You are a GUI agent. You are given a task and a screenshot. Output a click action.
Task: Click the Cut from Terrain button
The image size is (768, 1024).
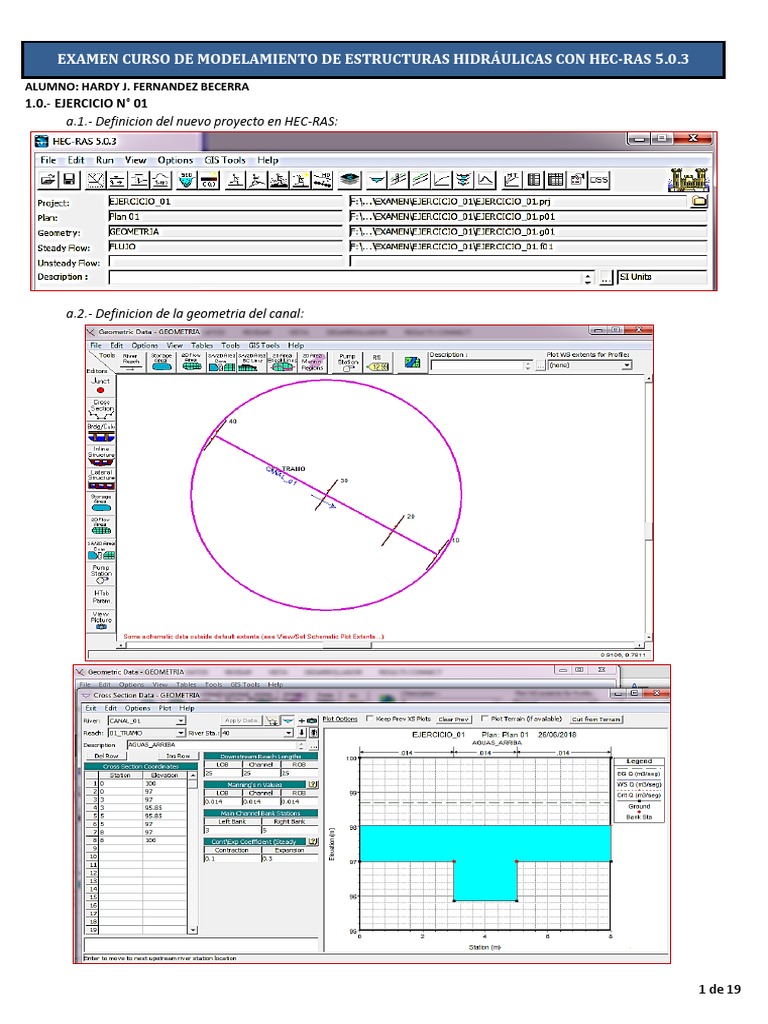click(x=596, y=719)
